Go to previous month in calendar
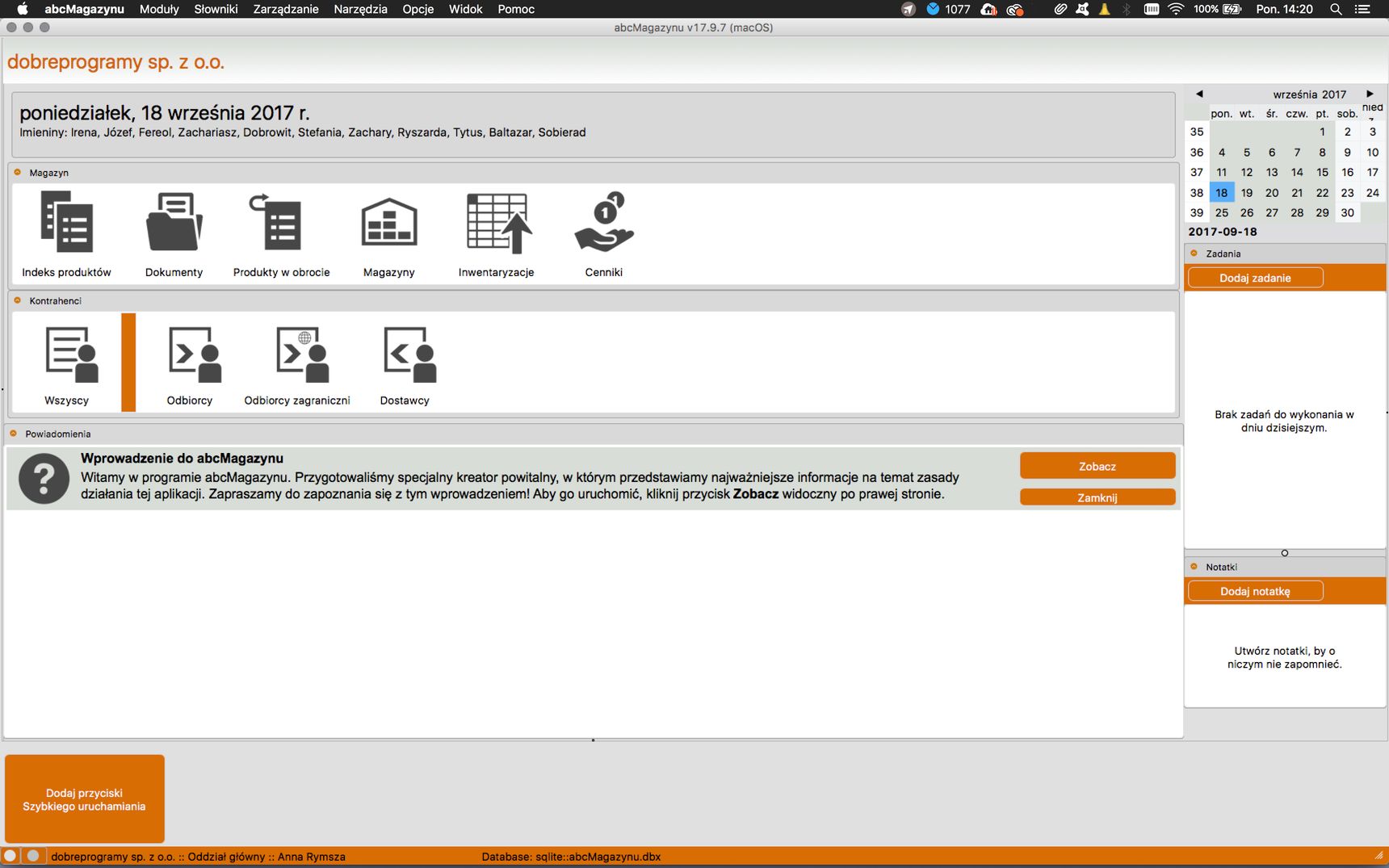1389x868 pixels. (1199, 94)
